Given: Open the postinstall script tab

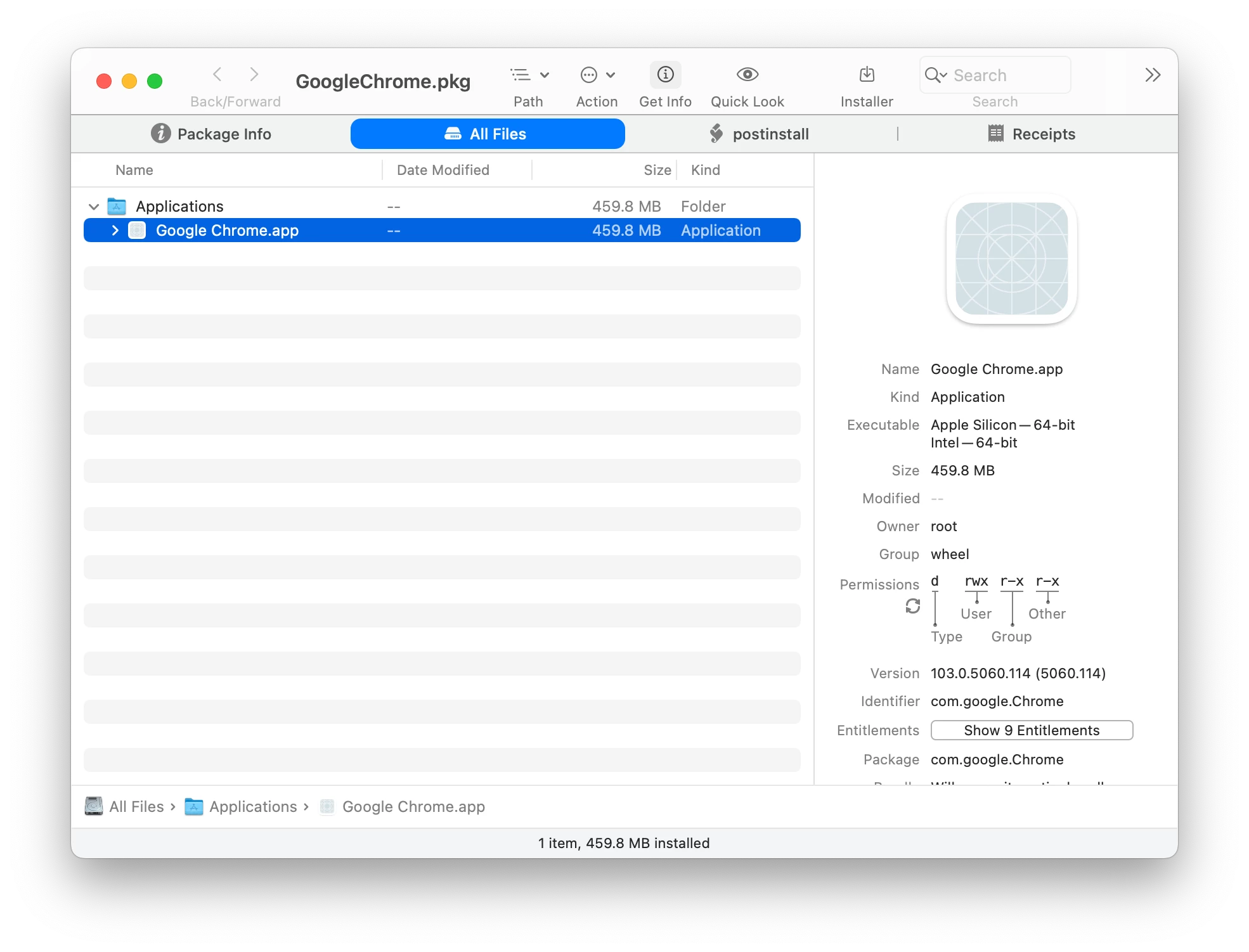Looking at the screenshot, I should pyautogui.click(x=759, y=134).
